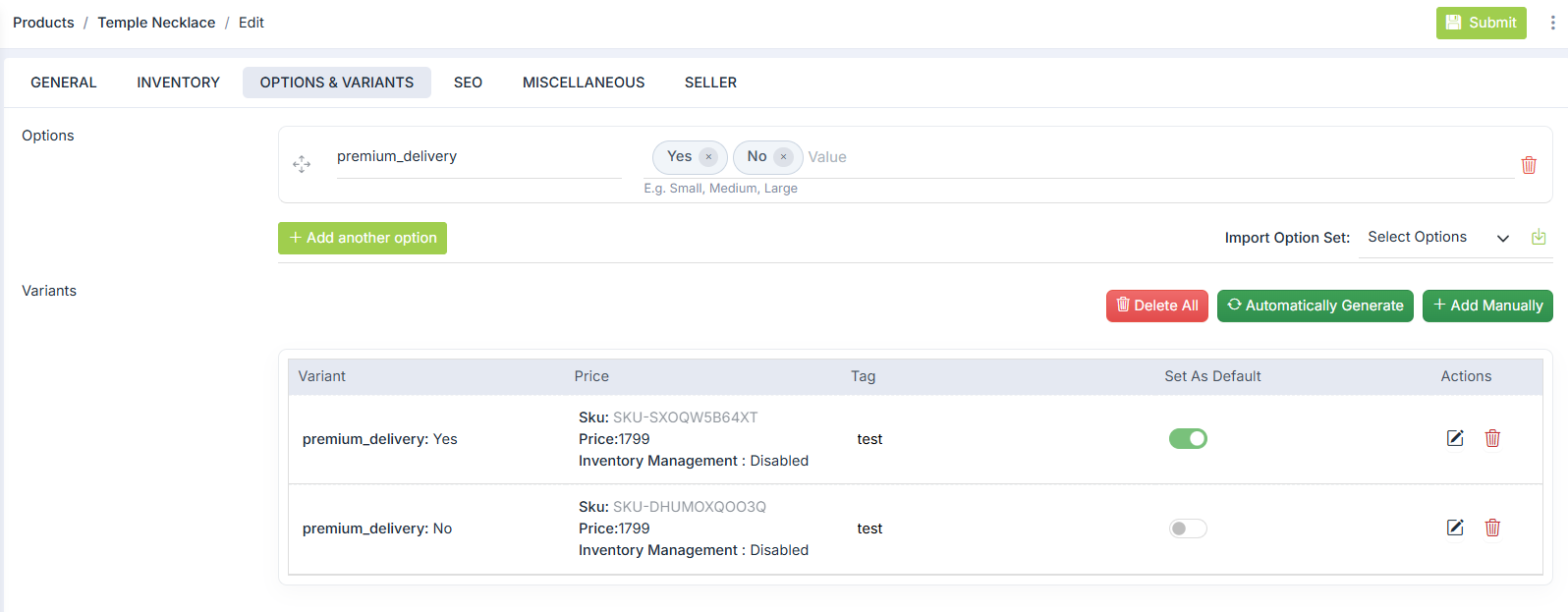
Task: Click Automatically Generate variants
Action: tap(1315, 306)
